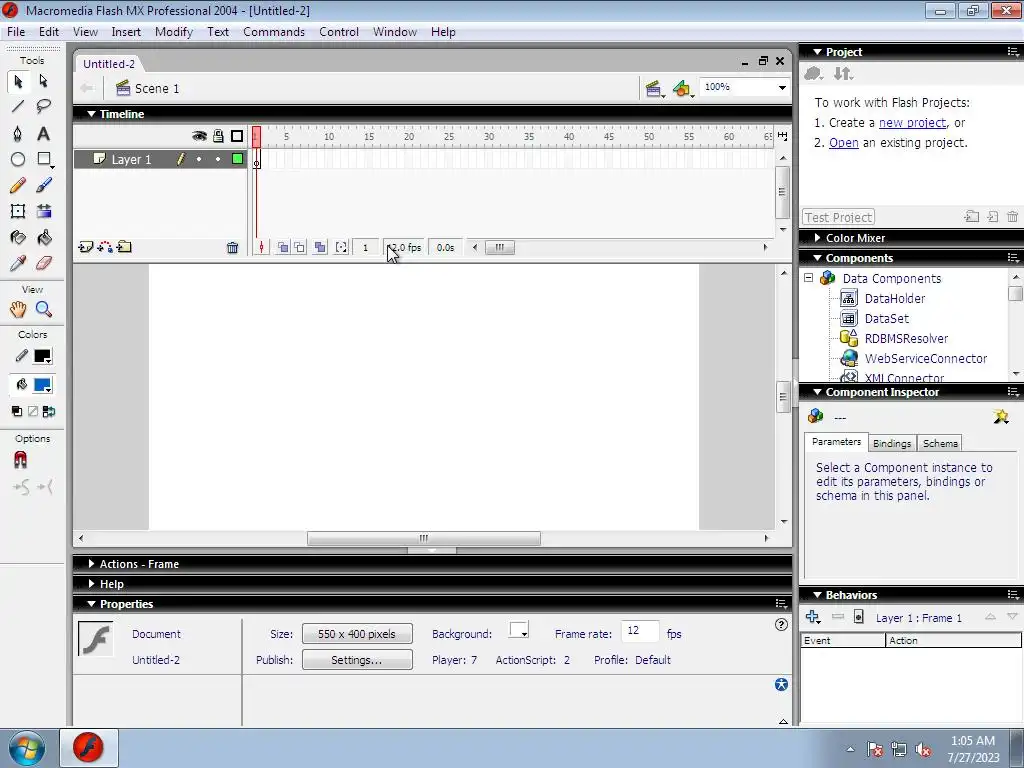Image resolution: width=1024 pixels, height=768 pixels.
Task: Toggle Snap to Objects magnet option
Action: tap(20, 460)
